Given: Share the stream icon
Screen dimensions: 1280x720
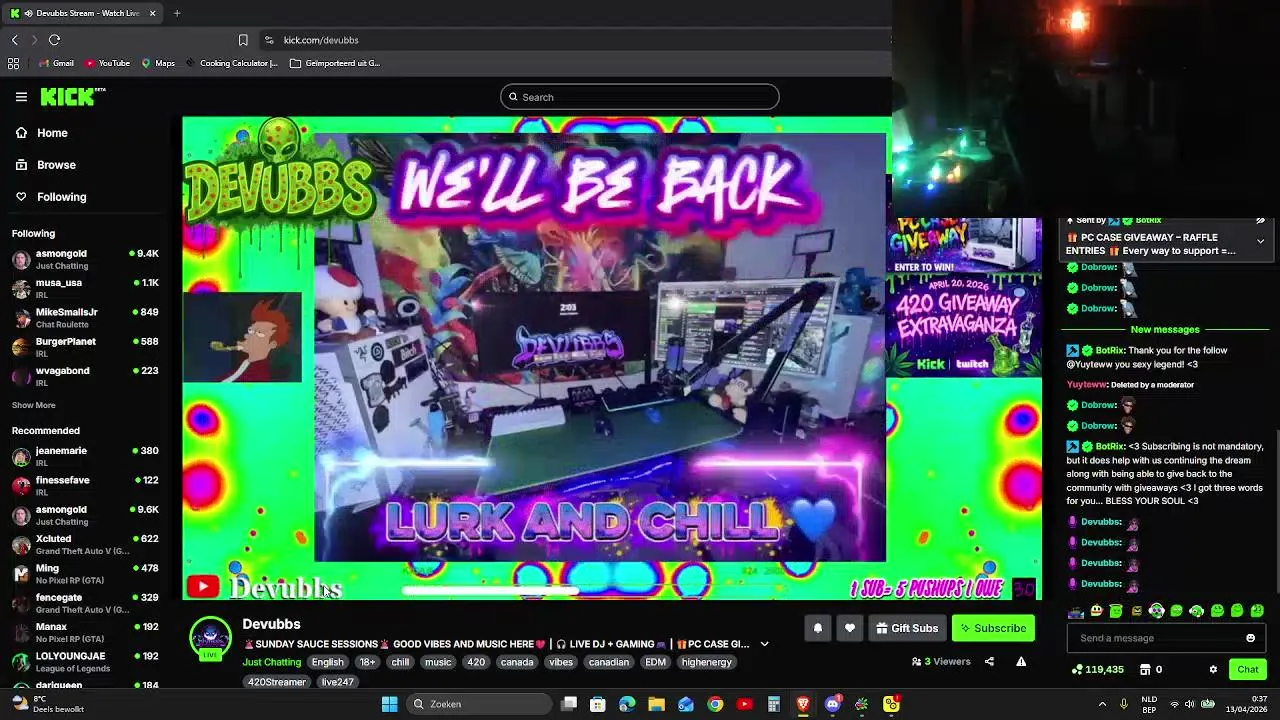Looking at the screenshot, I should pos(989,661).
